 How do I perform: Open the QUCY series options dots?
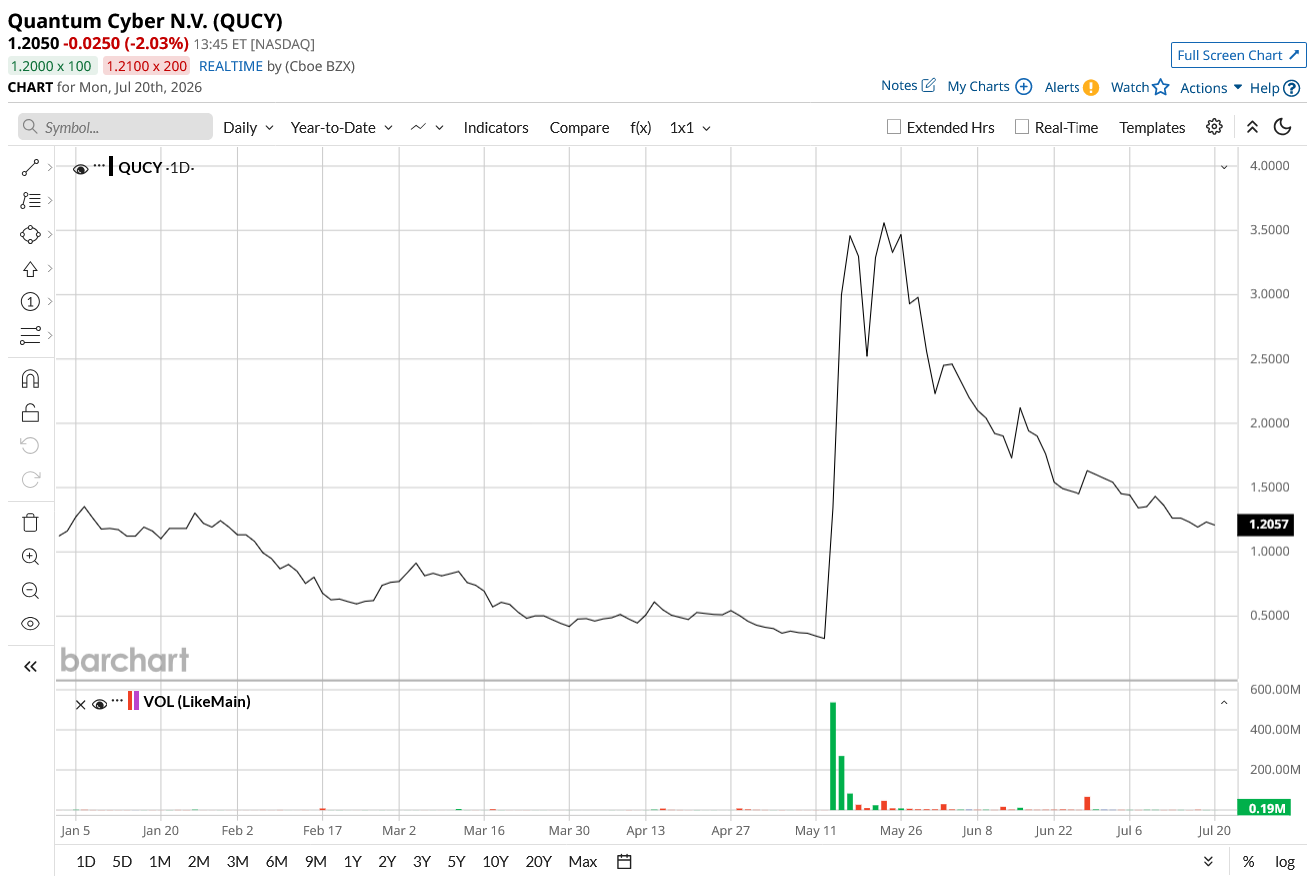click(99, 165)
